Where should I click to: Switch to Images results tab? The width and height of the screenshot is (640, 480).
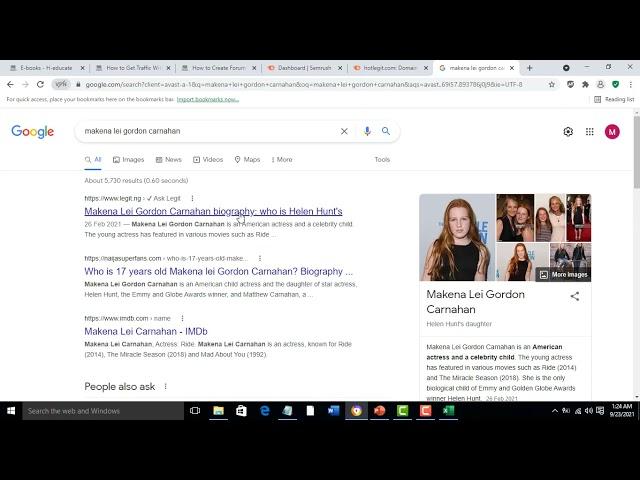(x=129, y=160)
